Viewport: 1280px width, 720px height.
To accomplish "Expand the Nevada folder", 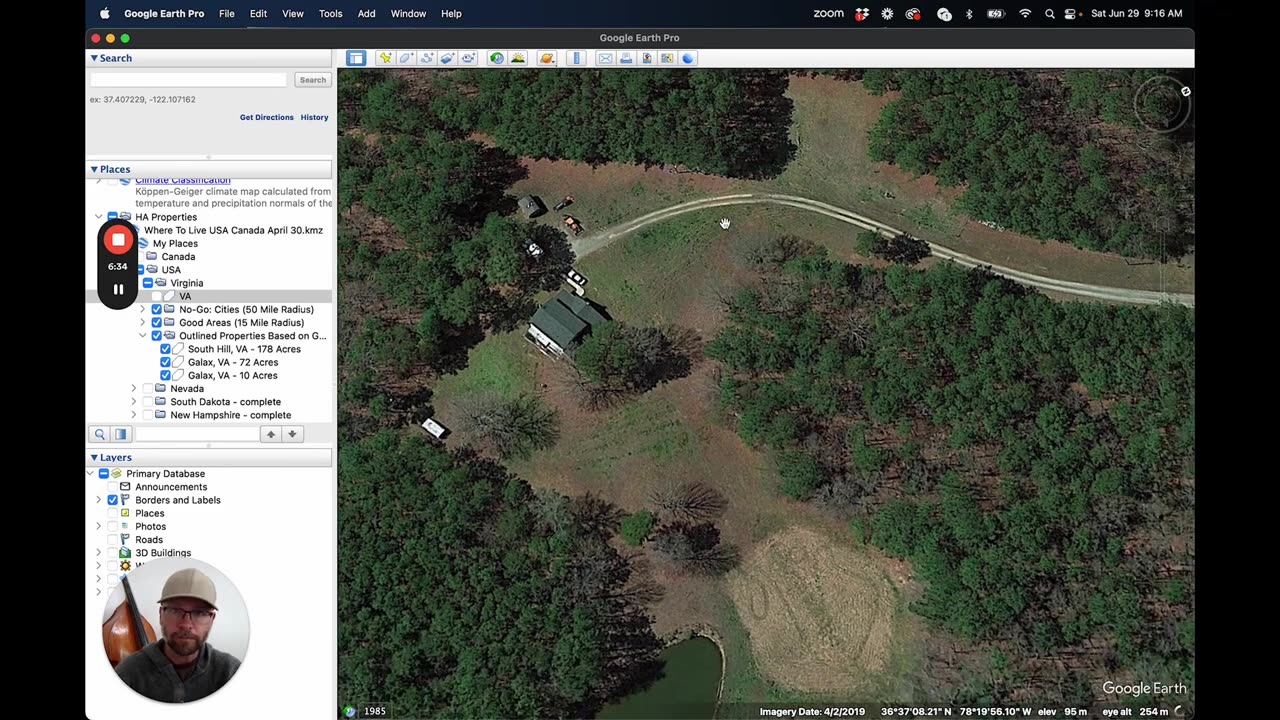I will click(x=134, y=388).
